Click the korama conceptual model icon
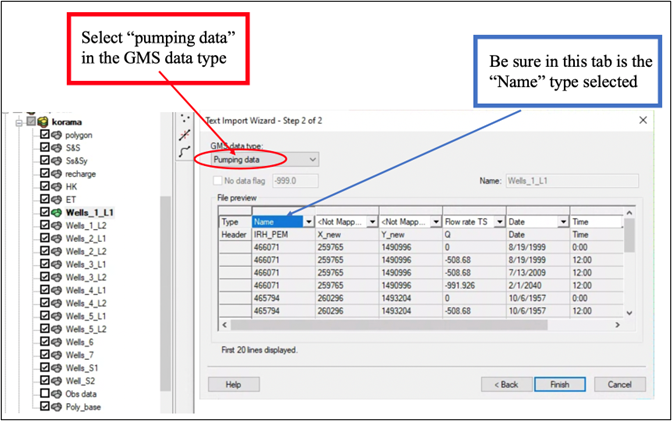This screenshot has height=421, width=672. pyautogui.click(x=43, y=122)
